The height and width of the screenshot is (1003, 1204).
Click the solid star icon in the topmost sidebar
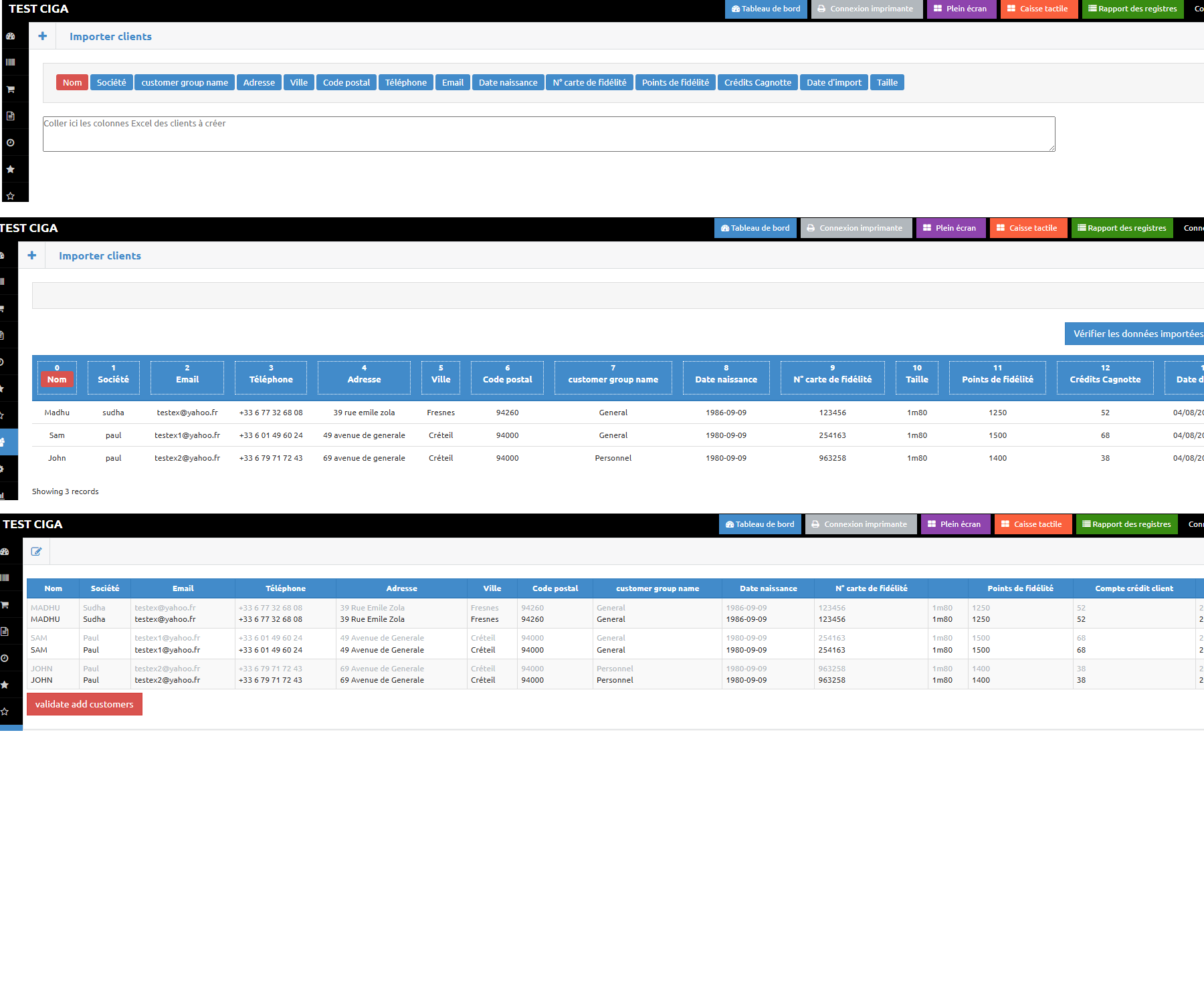(x=11, y=169)
